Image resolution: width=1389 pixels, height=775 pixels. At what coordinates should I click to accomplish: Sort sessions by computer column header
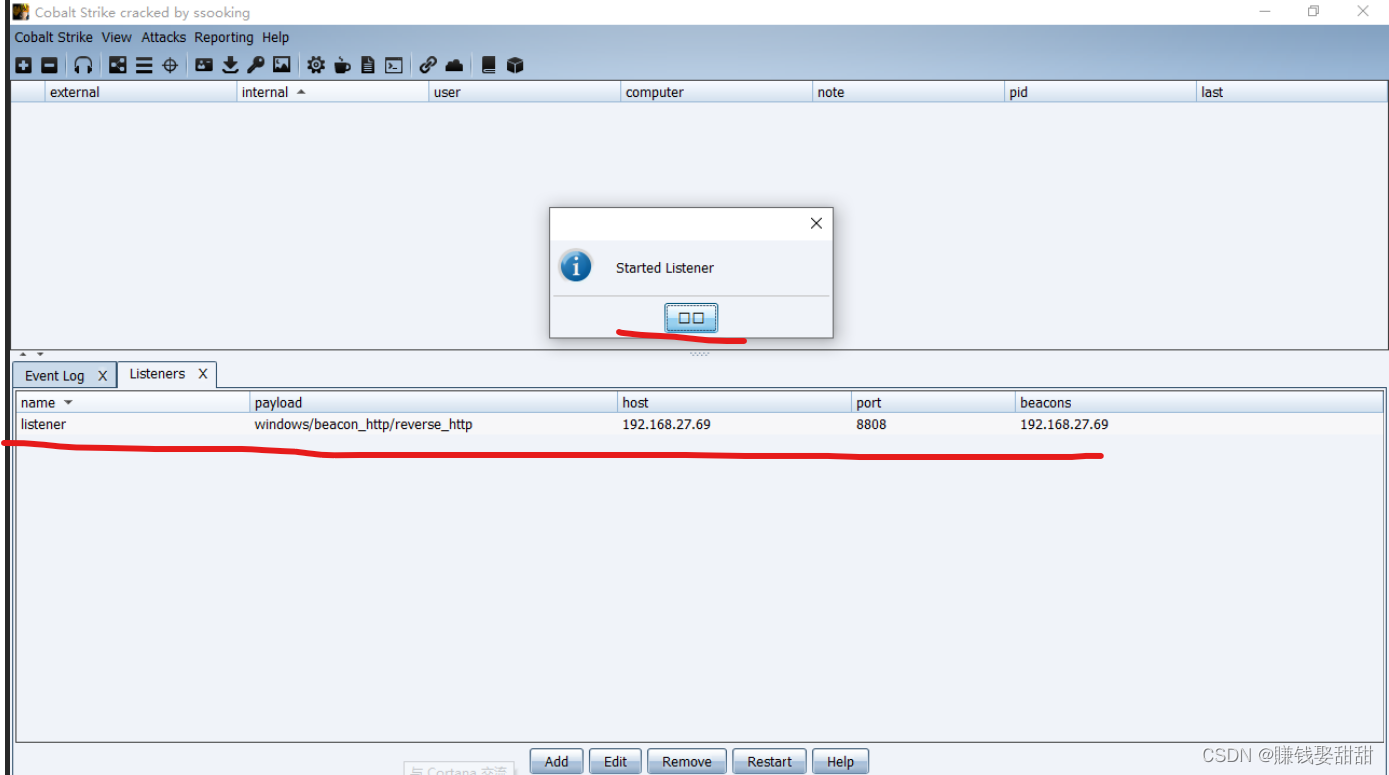tap(717, 92)
